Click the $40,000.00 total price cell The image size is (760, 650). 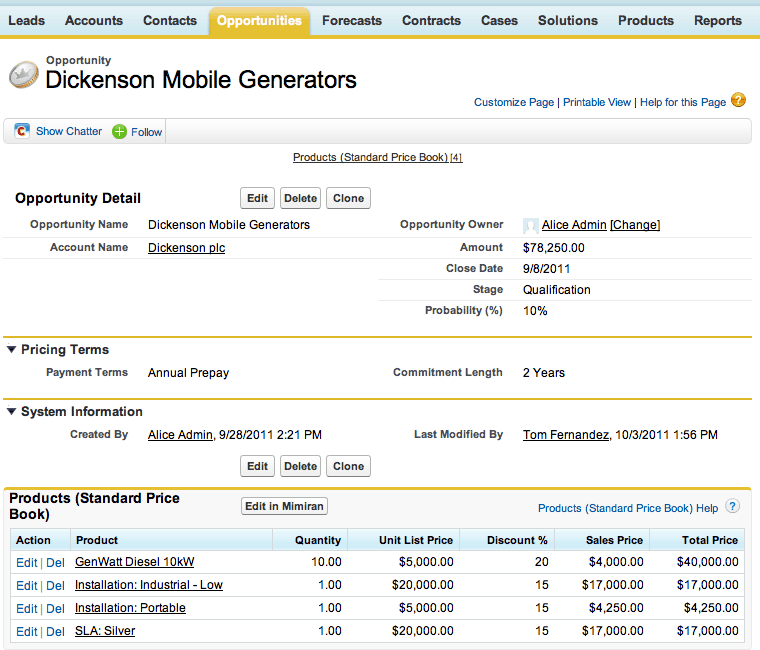[708, 562]
